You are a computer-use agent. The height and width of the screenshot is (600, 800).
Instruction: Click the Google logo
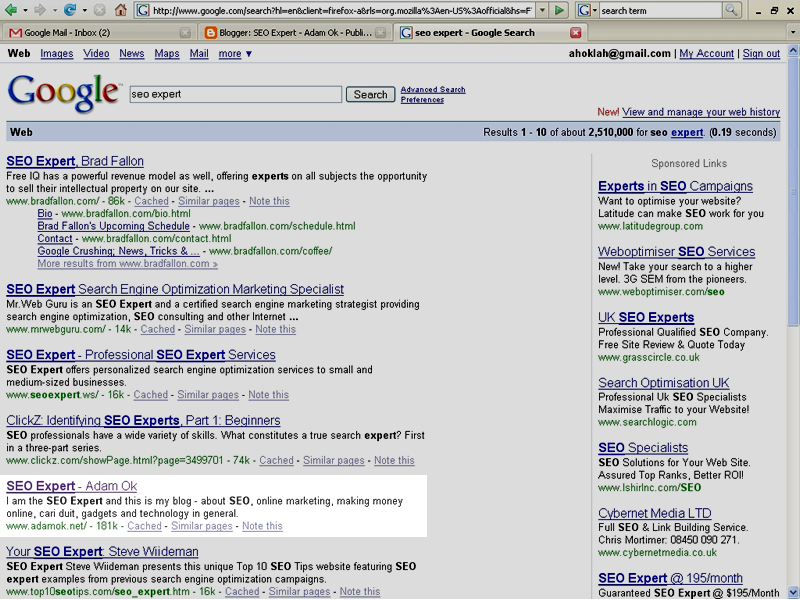(x=64, y=92)
